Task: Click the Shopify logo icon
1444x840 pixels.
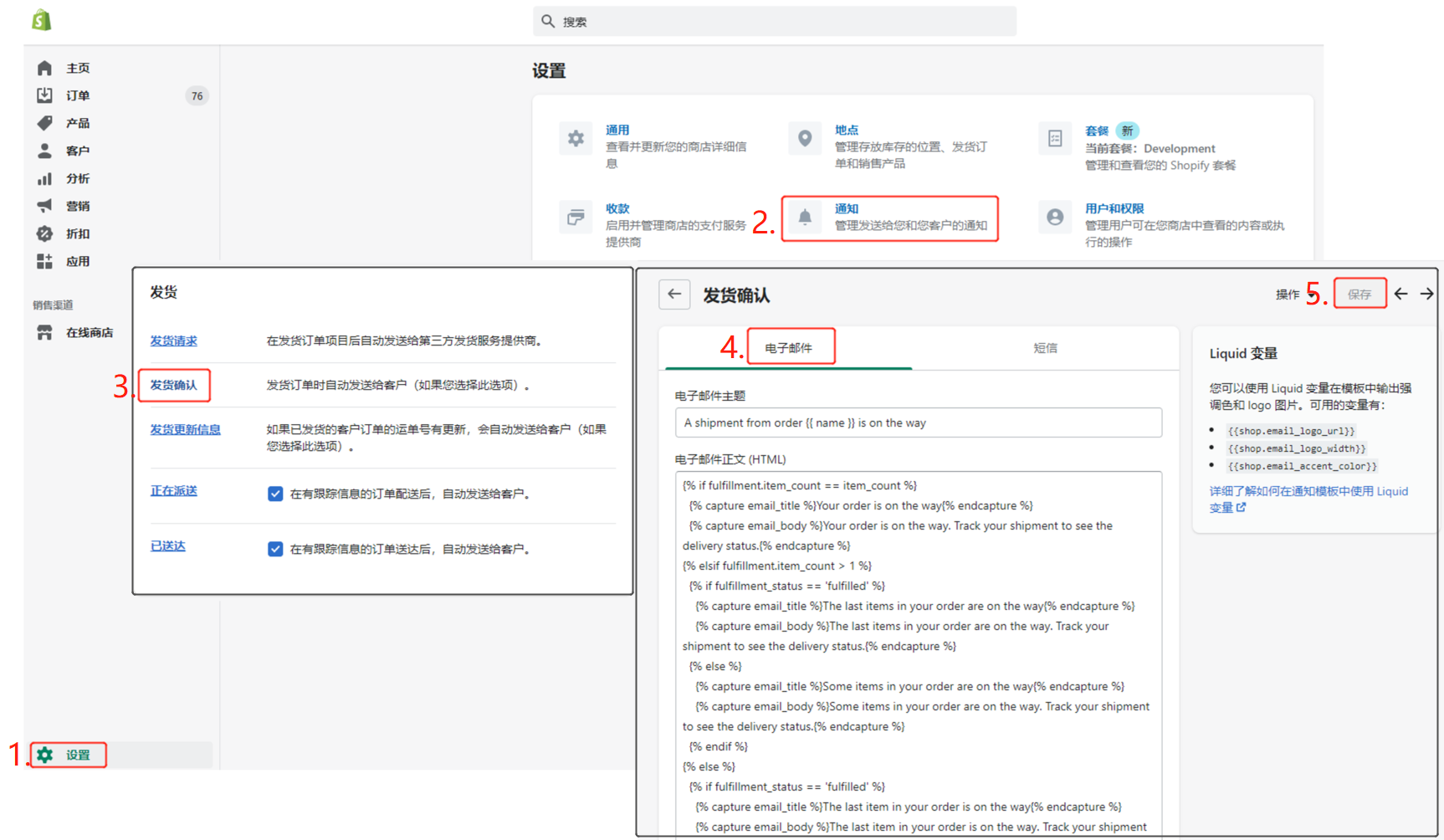Action: pos(41,20)
